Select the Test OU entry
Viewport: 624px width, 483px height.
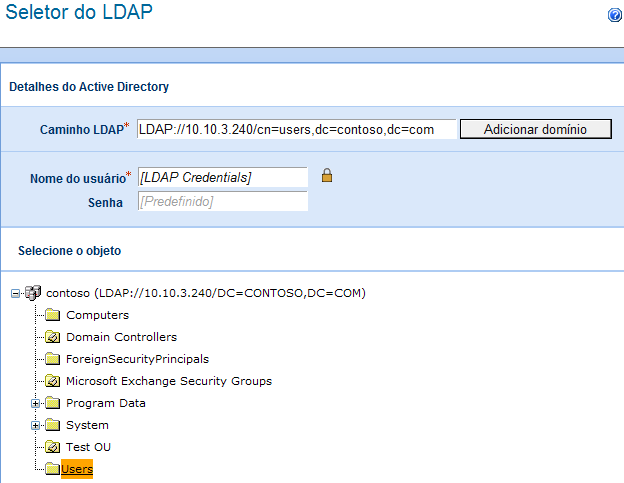click(x=88, y=447)
